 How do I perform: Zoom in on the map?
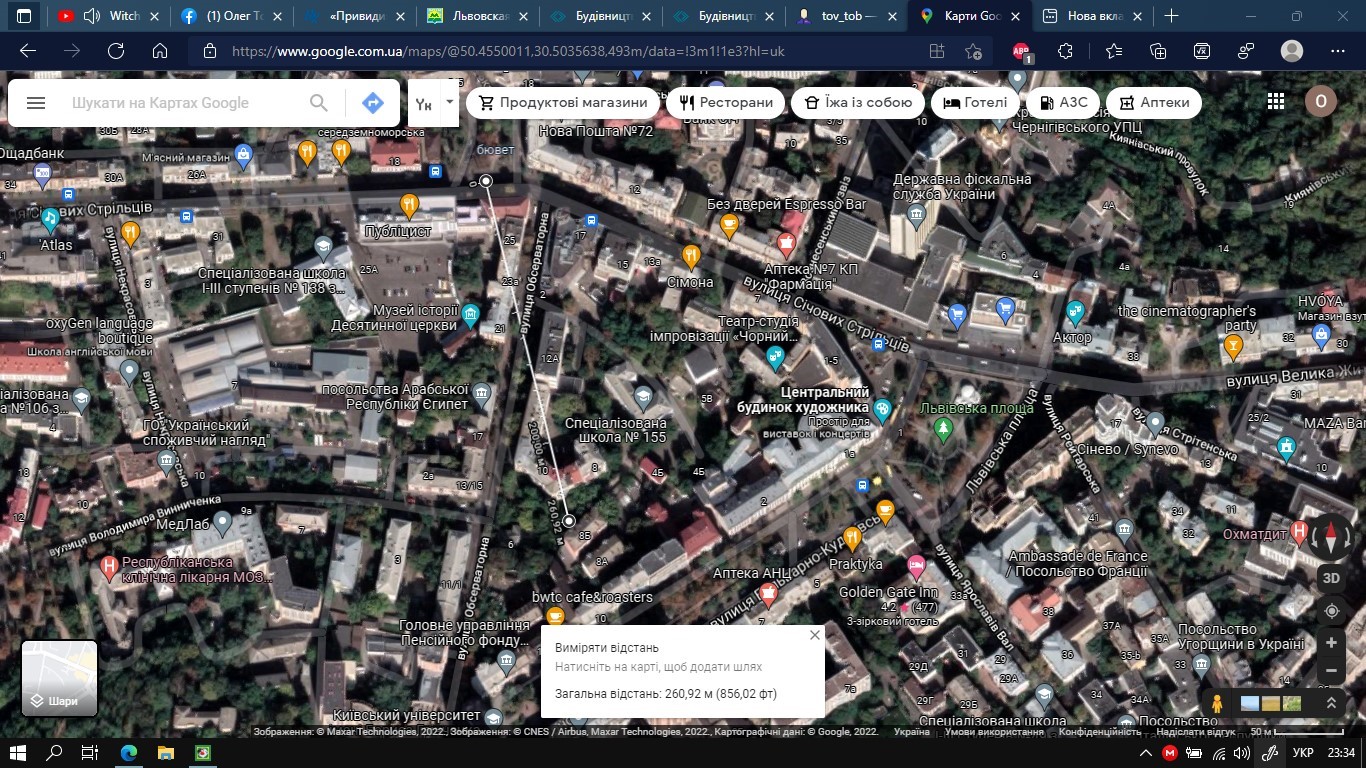click(1331, 643)
